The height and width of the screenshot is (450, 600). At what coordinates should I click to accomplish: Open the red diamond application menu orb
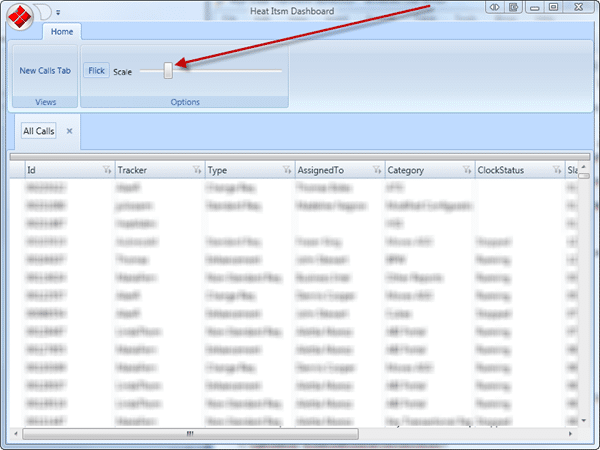(20, 16)
